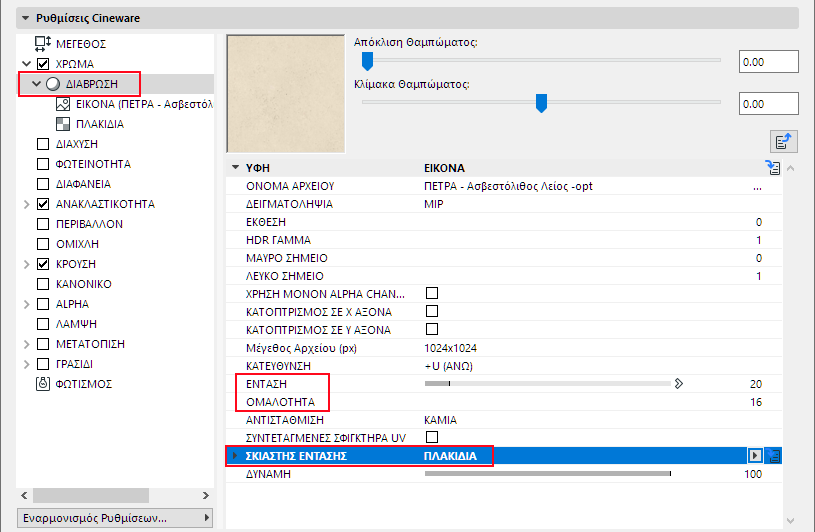This screenshot has height=532, width=815.
Task: Collapse the ΧΡΩΜΑ tree node
Action: [x=27, y=64]
